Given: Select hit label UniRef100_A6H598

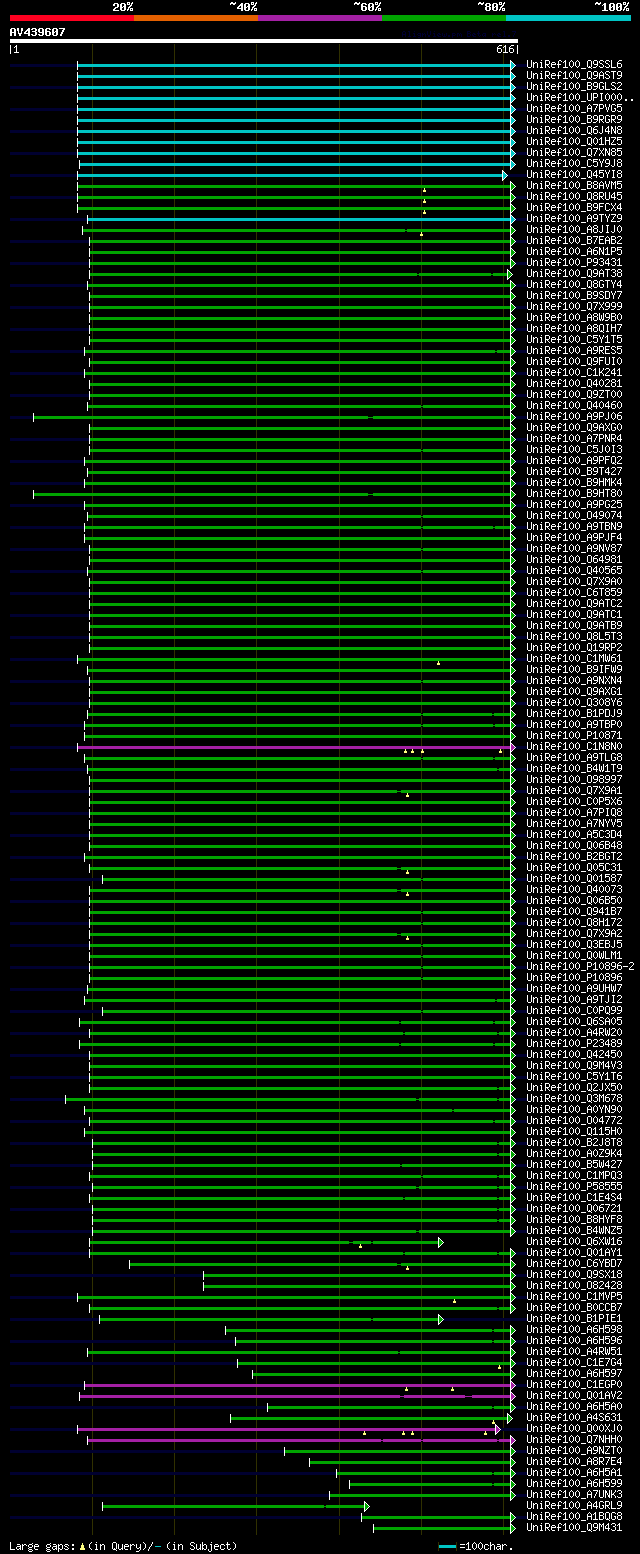Looking at the screenshot, I should pyautogui.click(x=574, y=1330).
